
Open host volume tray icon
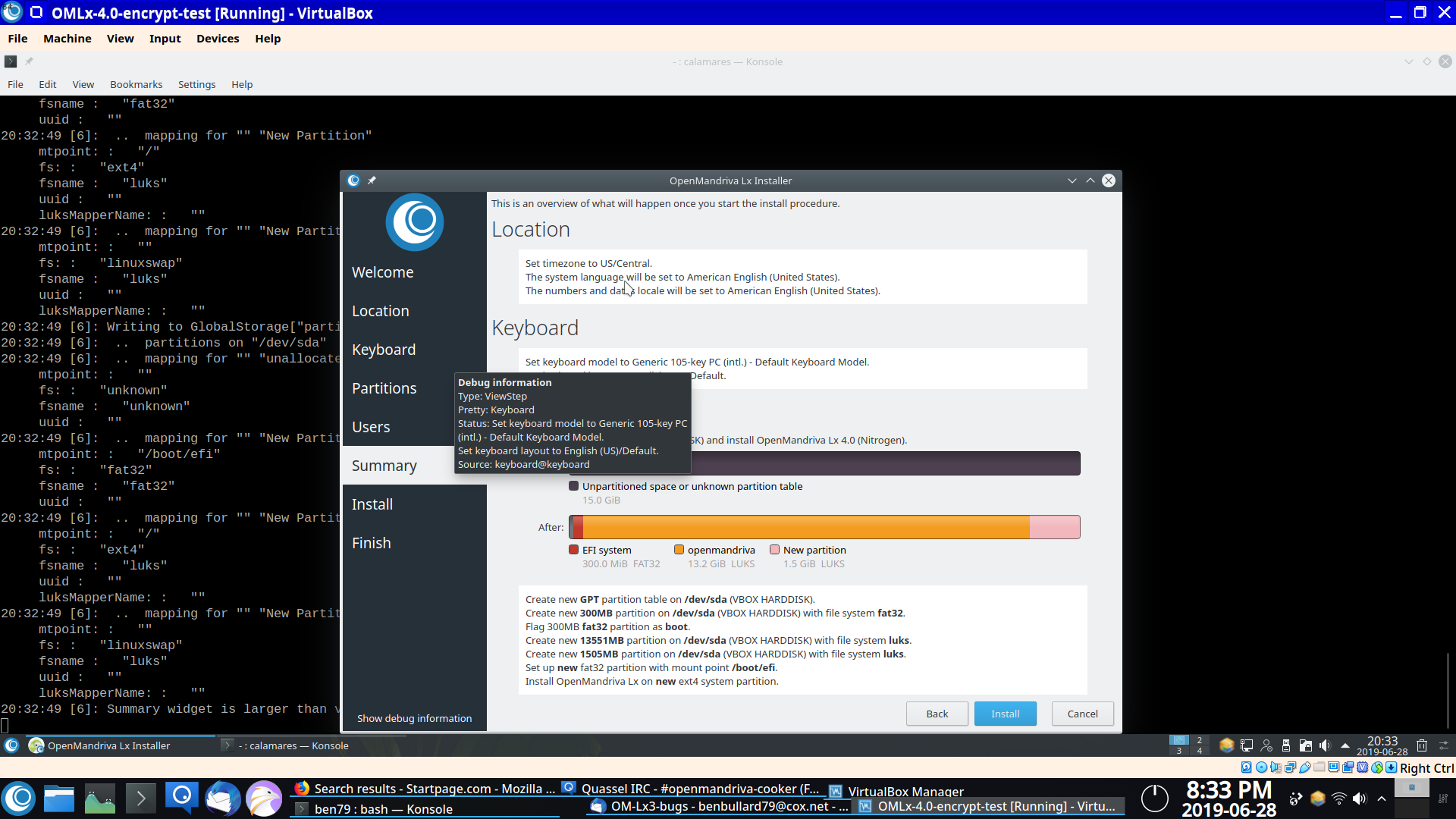pos(1360,799)
